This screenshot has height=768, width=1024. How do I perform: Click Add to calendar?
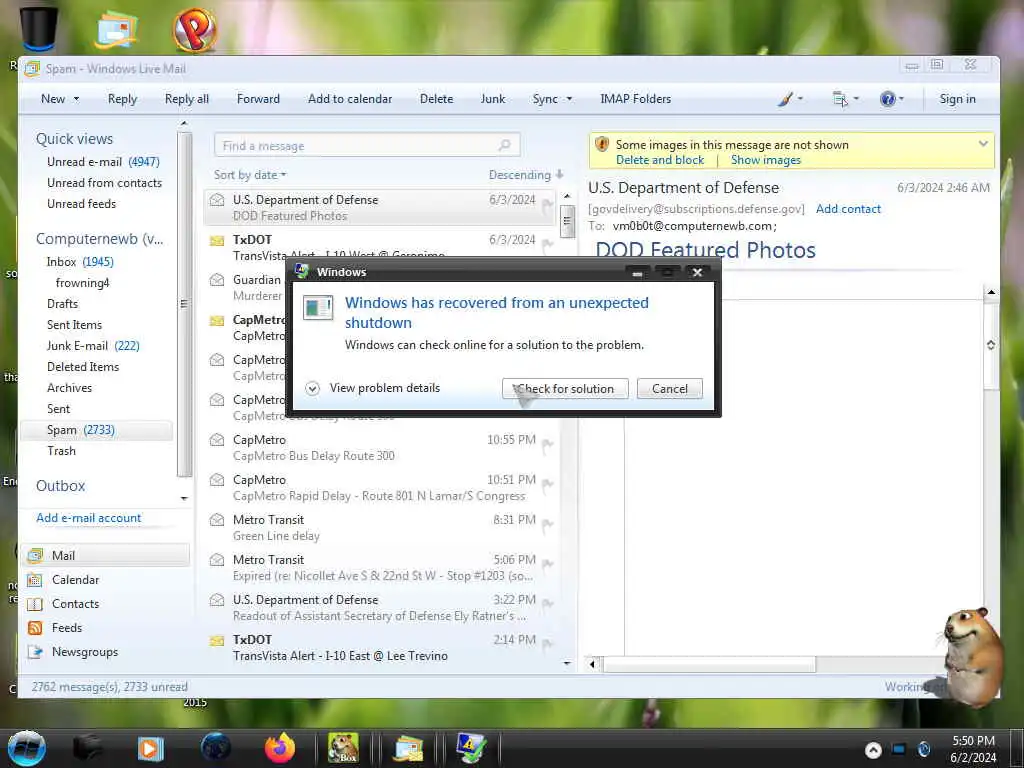click(350, 99)
